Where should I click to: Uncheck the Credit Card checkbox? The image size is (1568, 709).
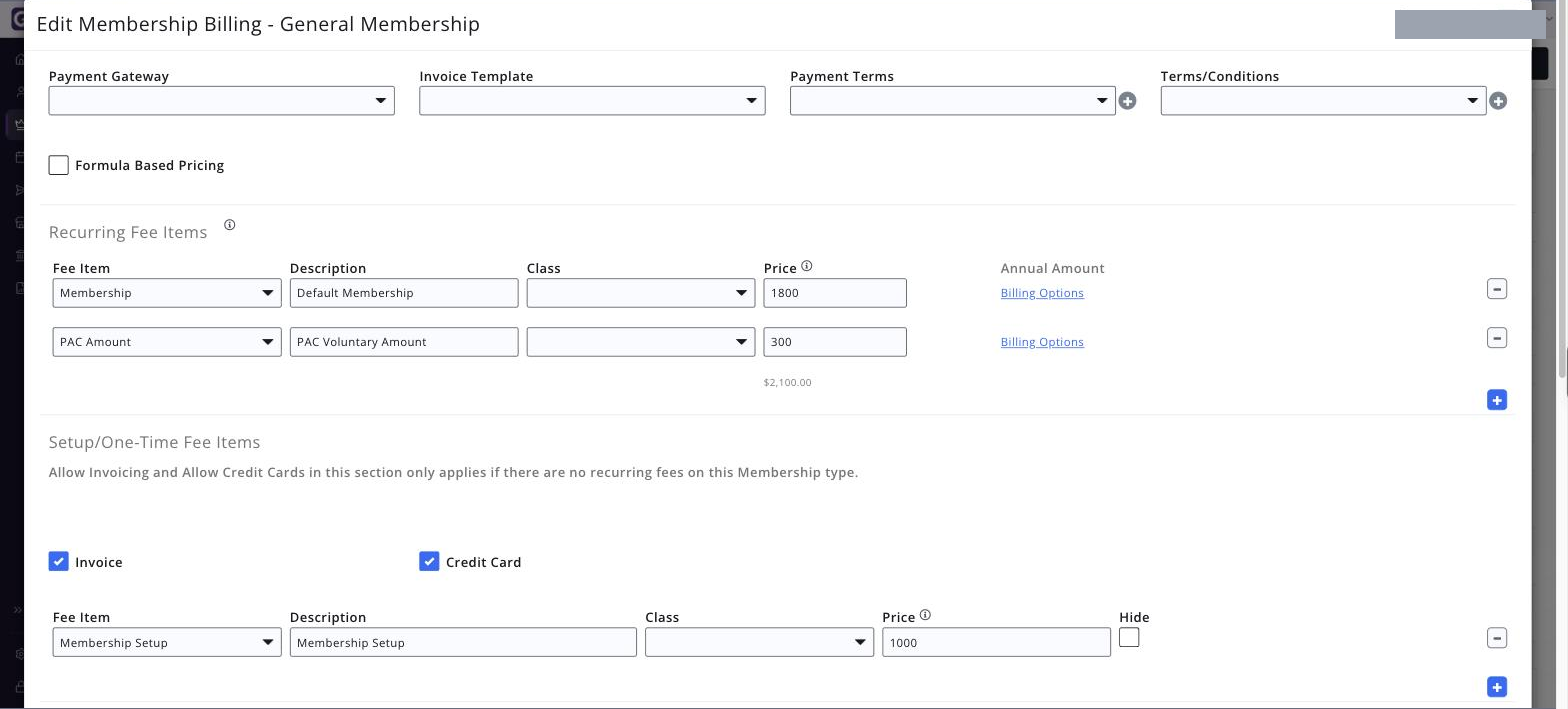[x=429, y=562]
